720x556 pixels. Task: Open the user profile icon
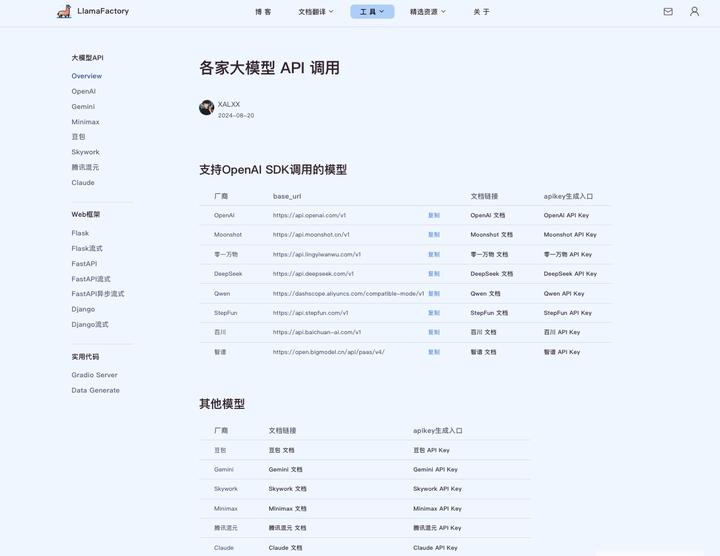pyautogui.click(x=694, y=11)
